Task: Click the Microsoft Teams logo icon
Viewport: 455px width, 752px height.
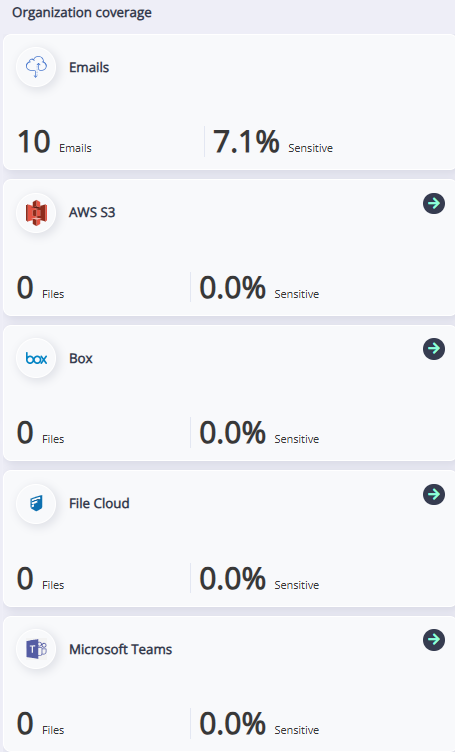Action: pos(36,649)
